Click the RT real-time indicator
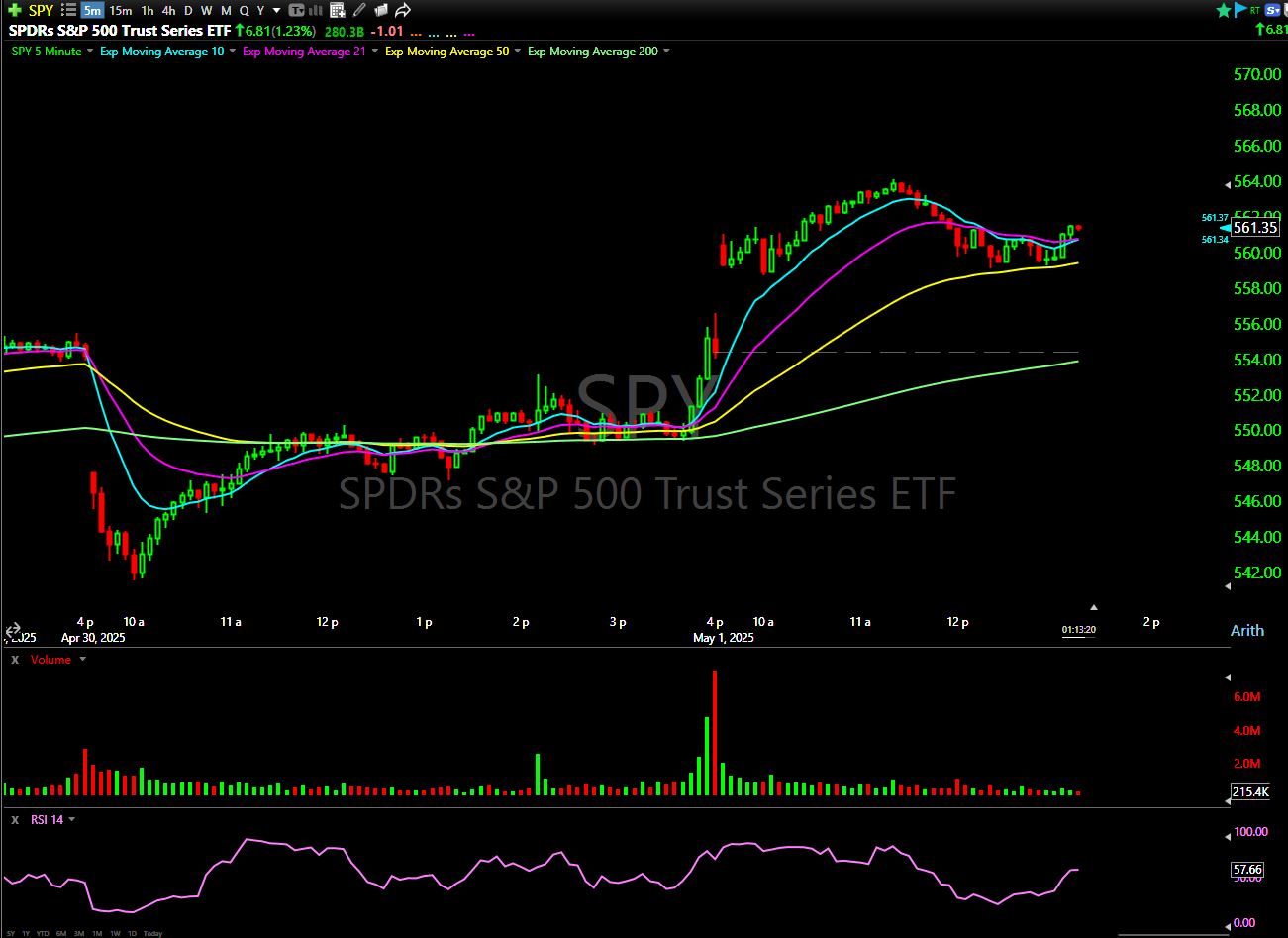This screenshot has height=938, width=1288. (1255, 10)
